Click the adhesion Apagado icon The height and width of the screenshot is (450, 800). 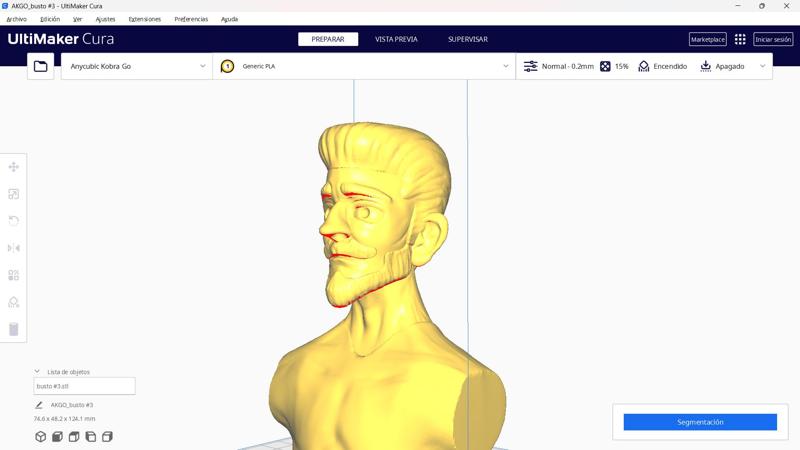point(706,66)
